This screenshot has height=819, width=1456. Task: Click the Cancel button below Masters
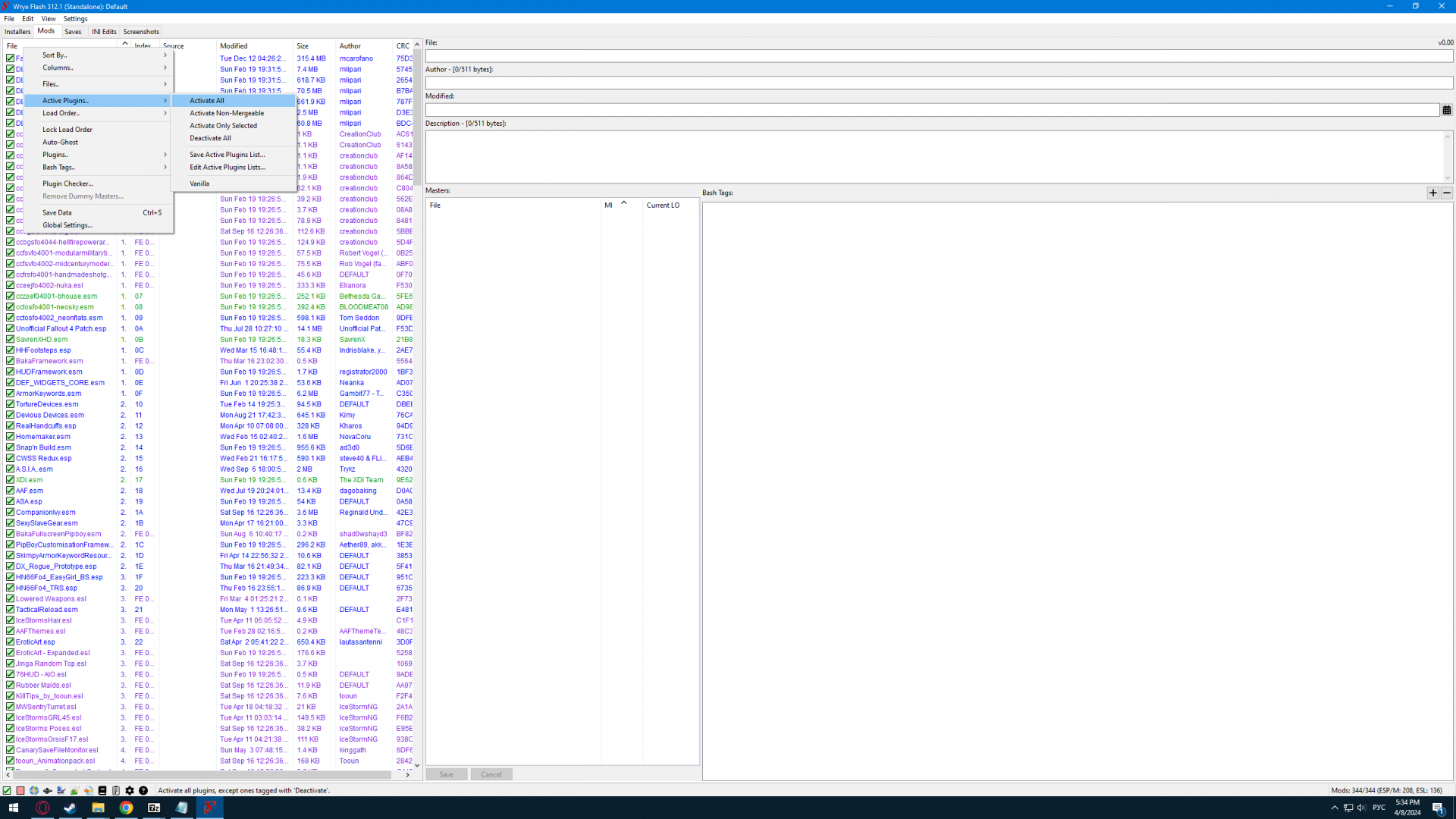point(491,774)
